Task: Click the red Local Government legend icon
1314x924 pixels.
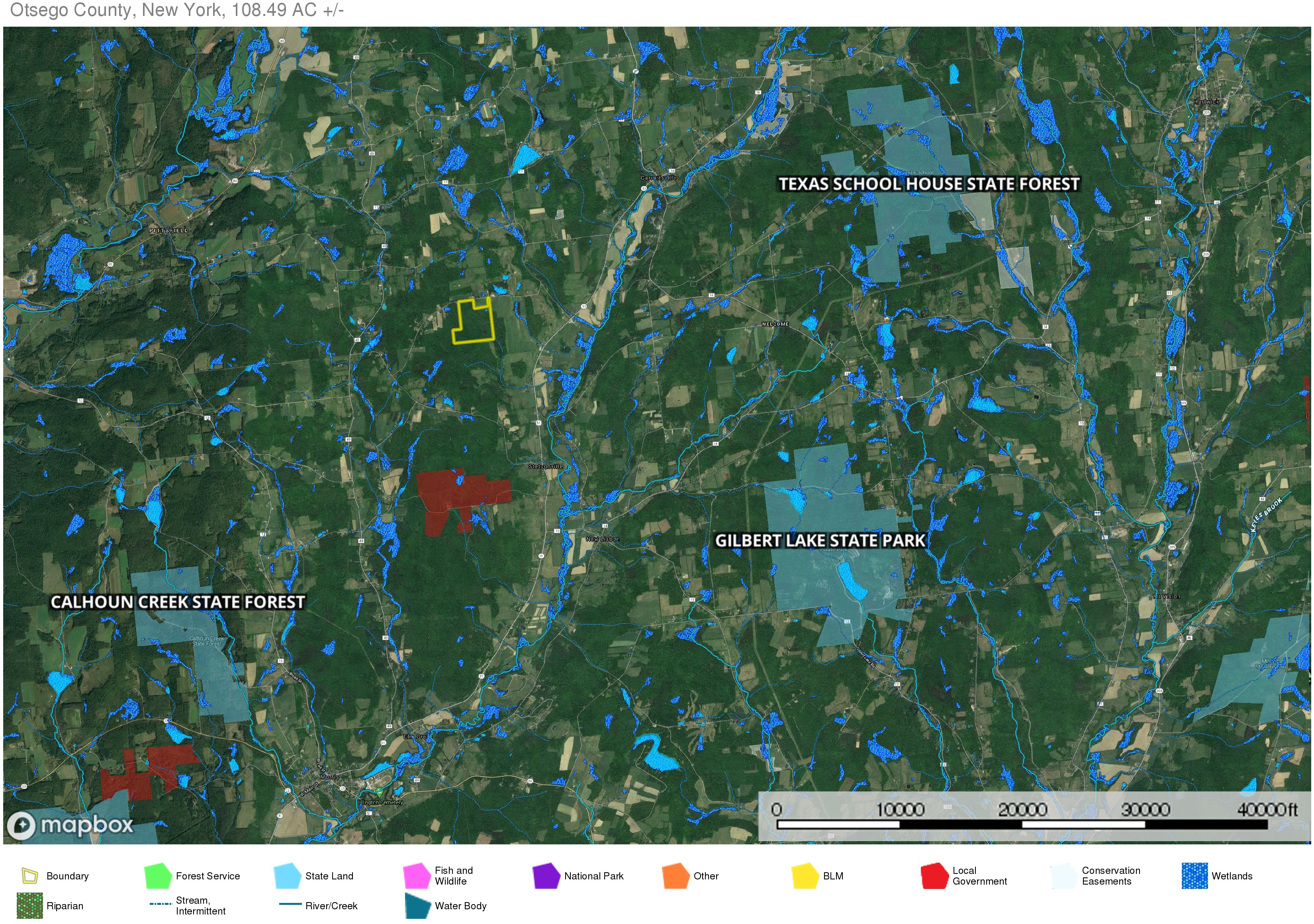Action: (934, 875)
